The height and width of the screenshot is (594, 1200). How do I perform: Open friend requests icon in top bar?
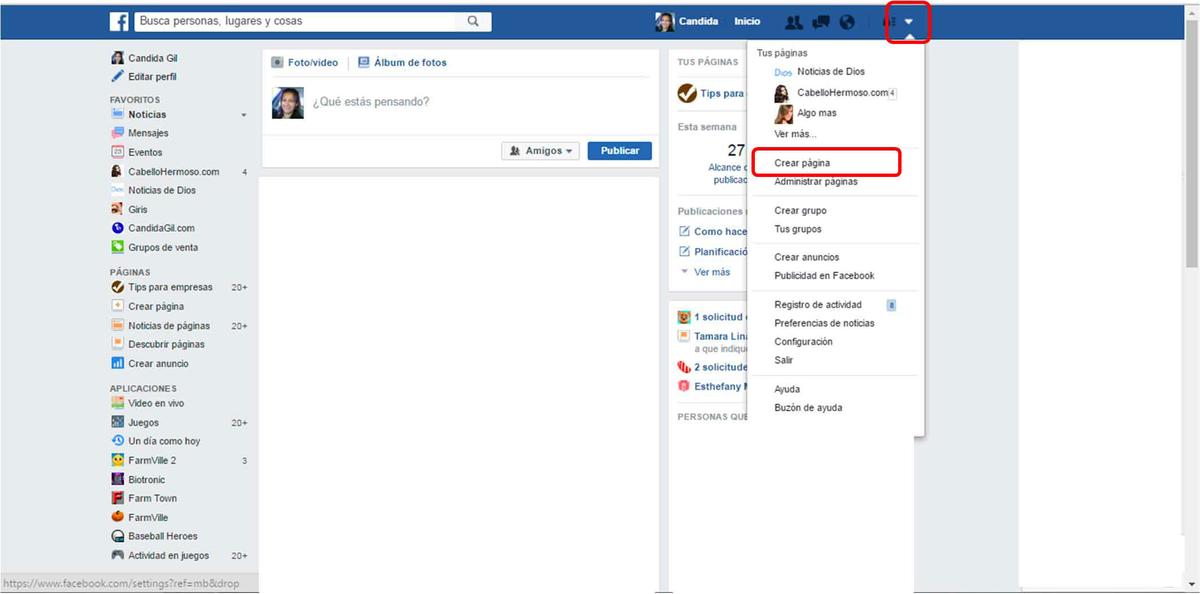click(794, 22)
